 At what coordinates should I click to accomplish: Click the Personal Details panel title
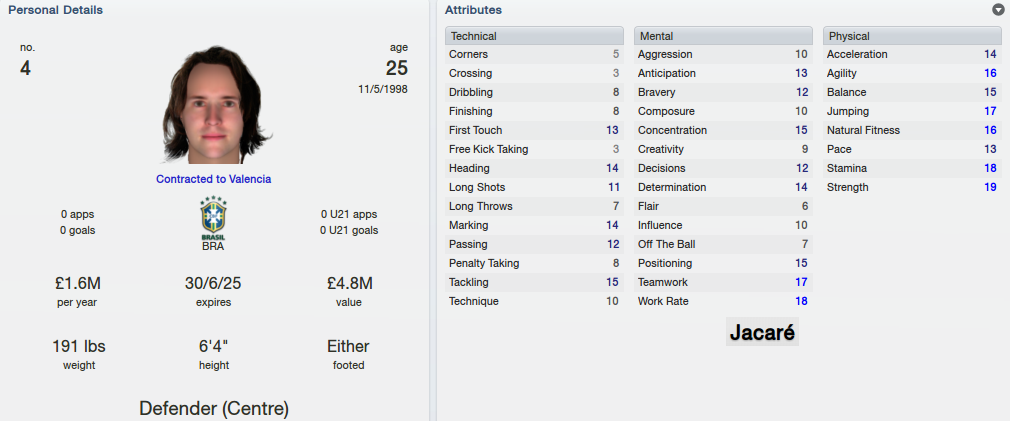click(55, 10)
